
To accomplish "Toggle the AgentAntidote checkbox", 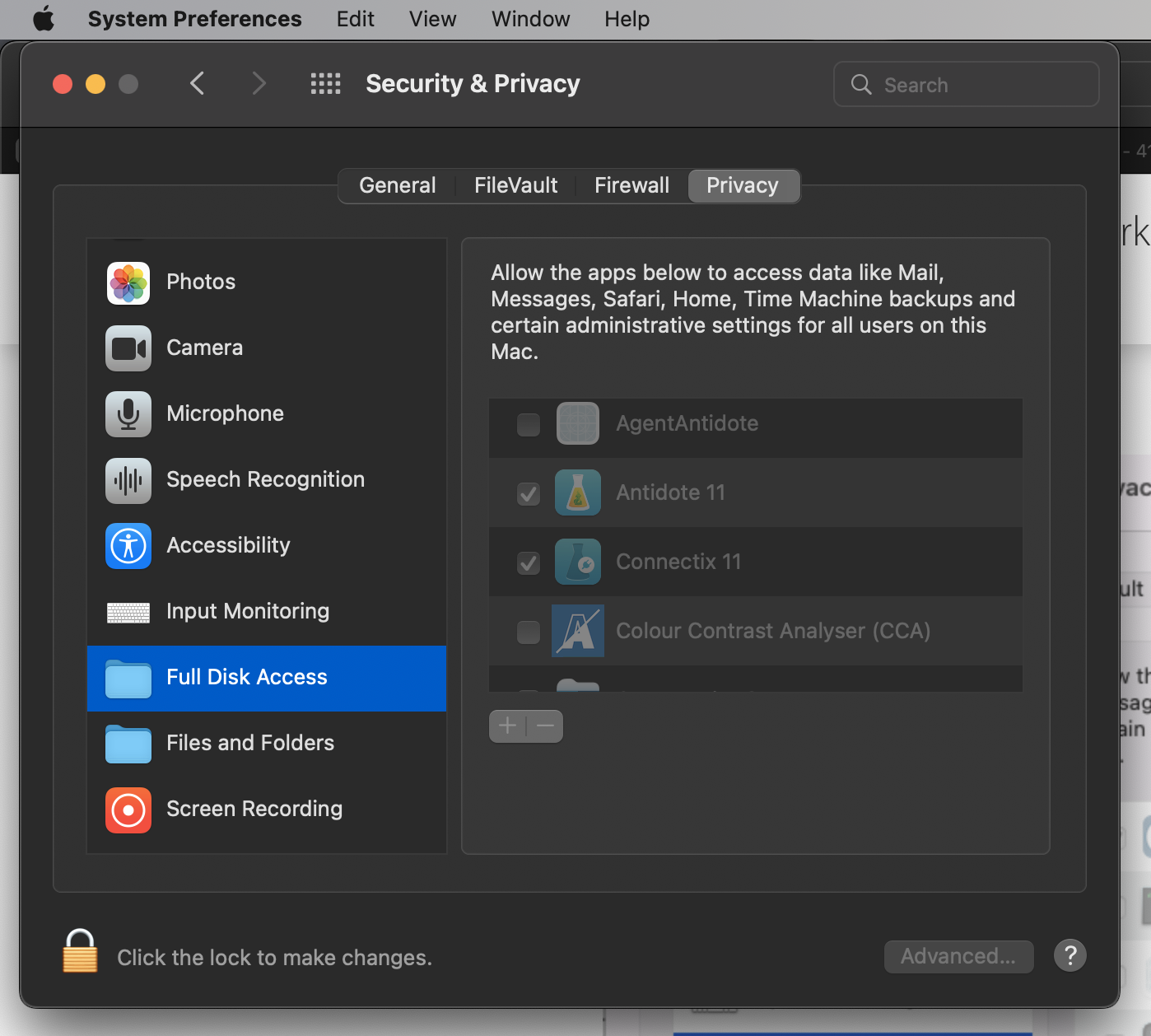I will (529, 424).
